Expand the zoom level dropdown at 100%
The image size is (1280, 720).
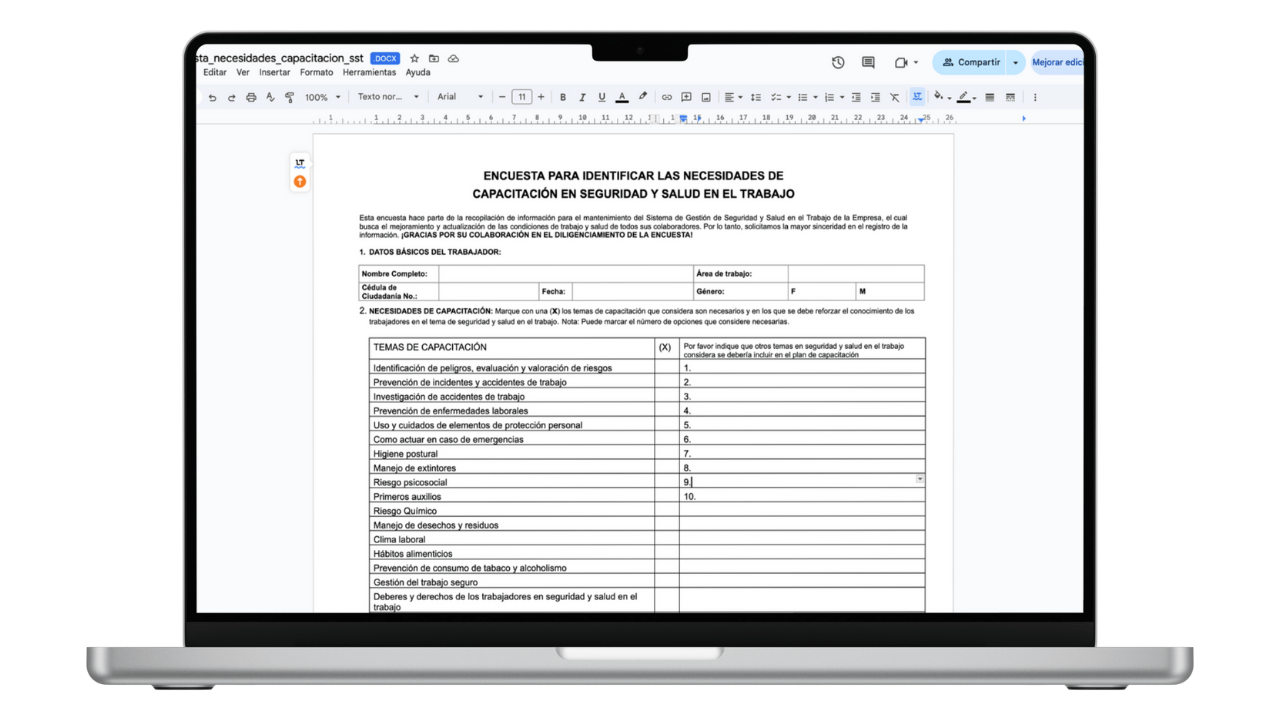[320, 96]
